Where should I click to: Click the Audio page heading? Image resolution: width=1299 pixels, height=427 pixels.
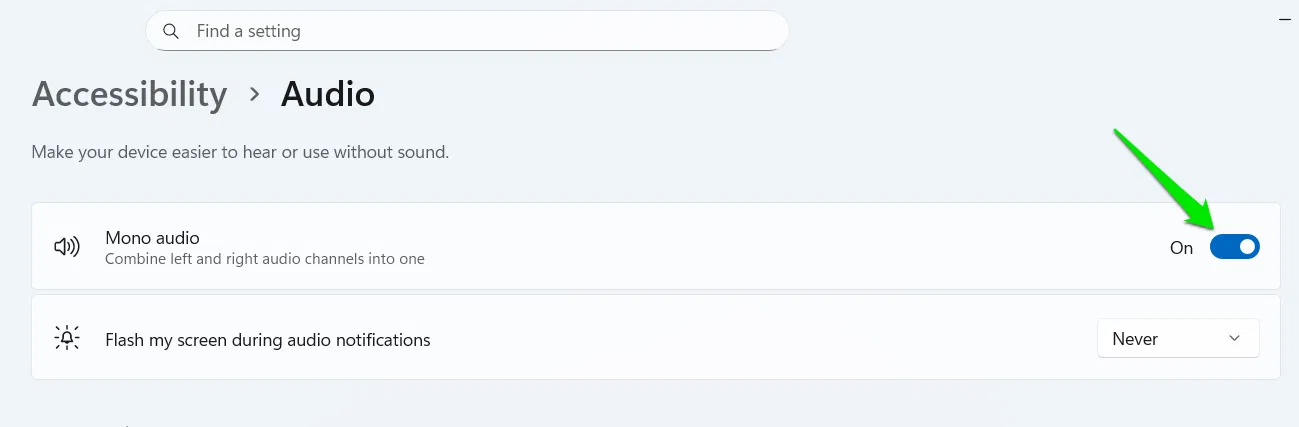click(x=328, y=94)
